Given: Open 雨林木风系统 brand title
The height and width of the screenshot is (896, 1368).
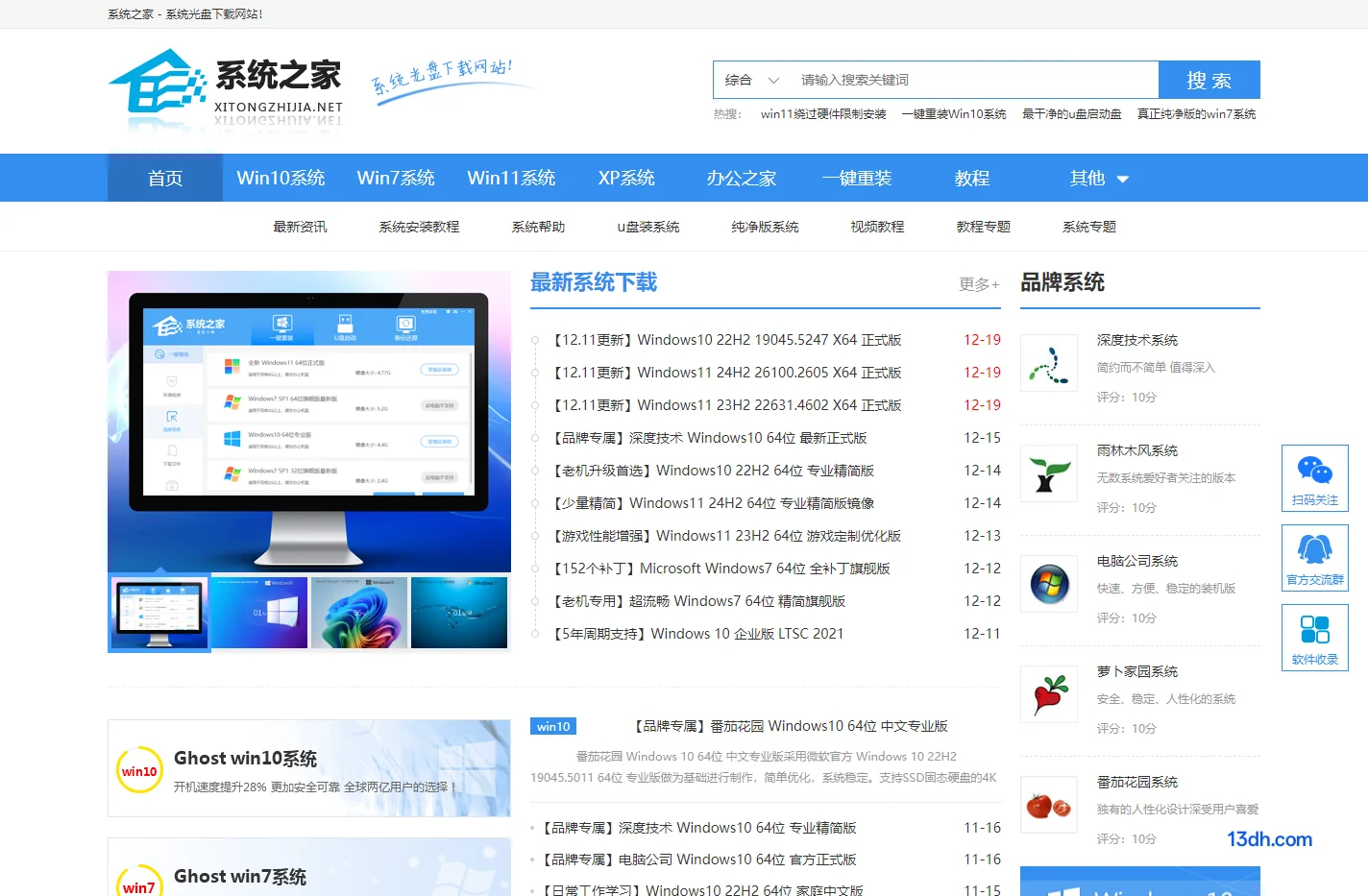Looking at the screenshot, I should click(x=1137, y=450).
